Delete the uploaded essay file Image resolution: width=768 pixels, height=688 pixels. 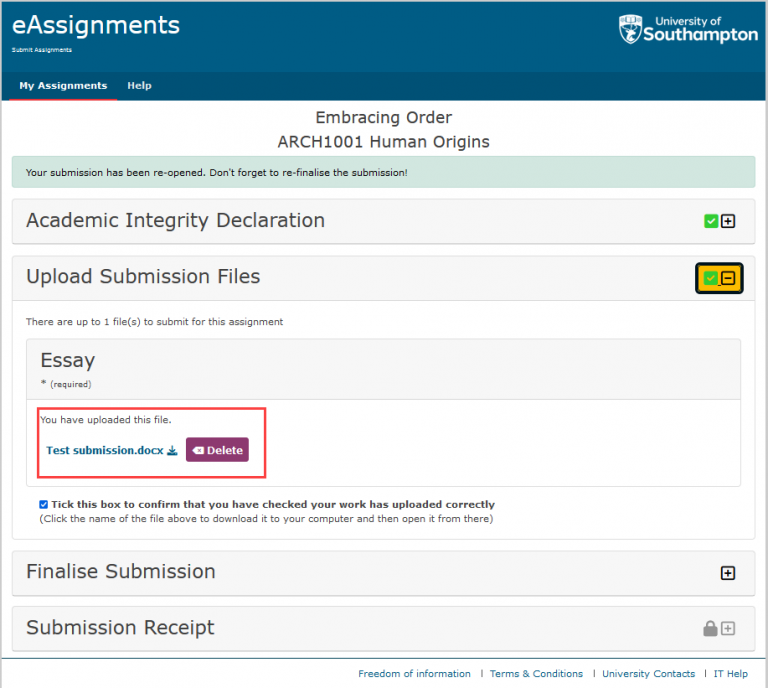tap(217, 451)
